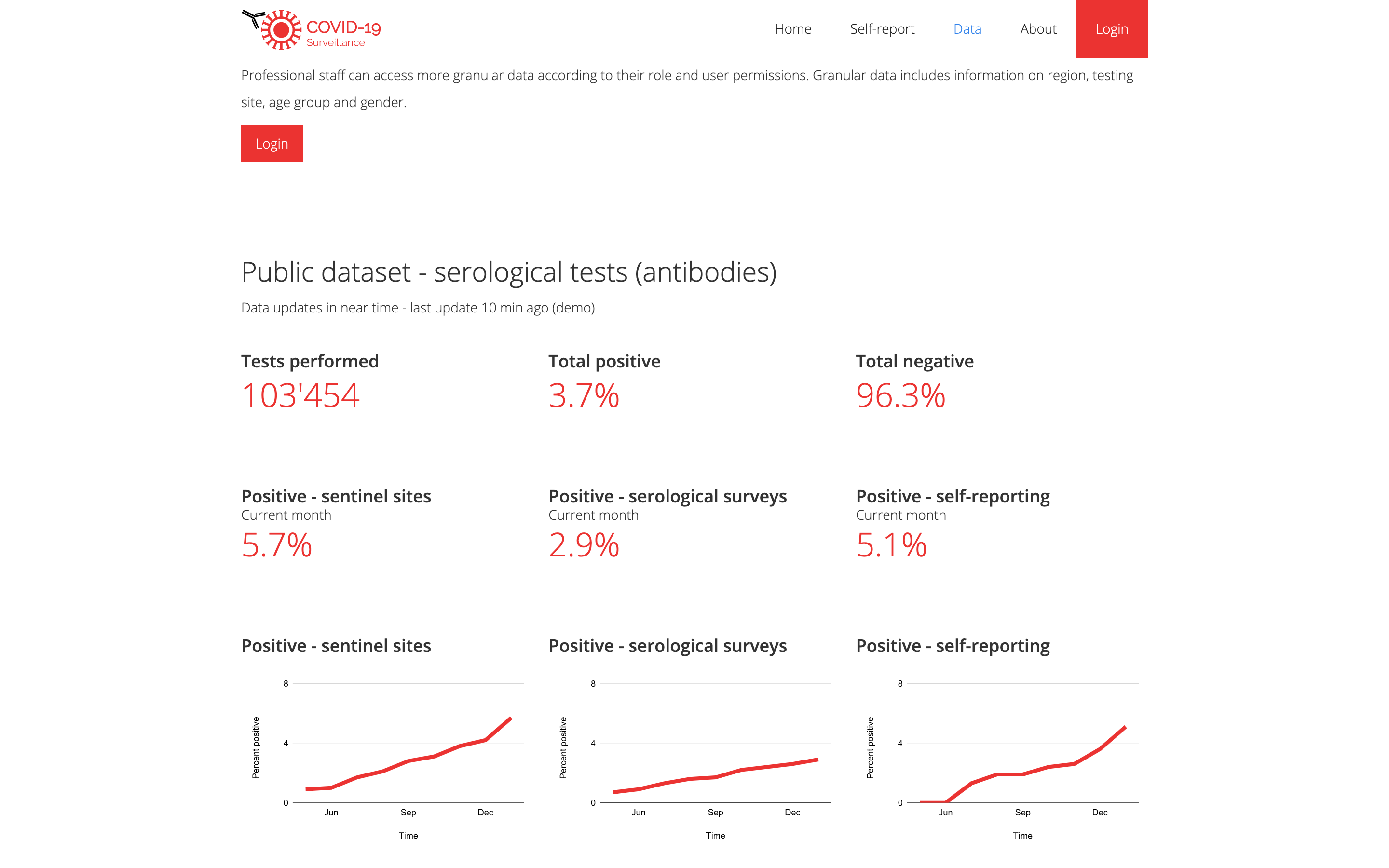
Task: Go to the Self-report page
Action: coord(882,29)
